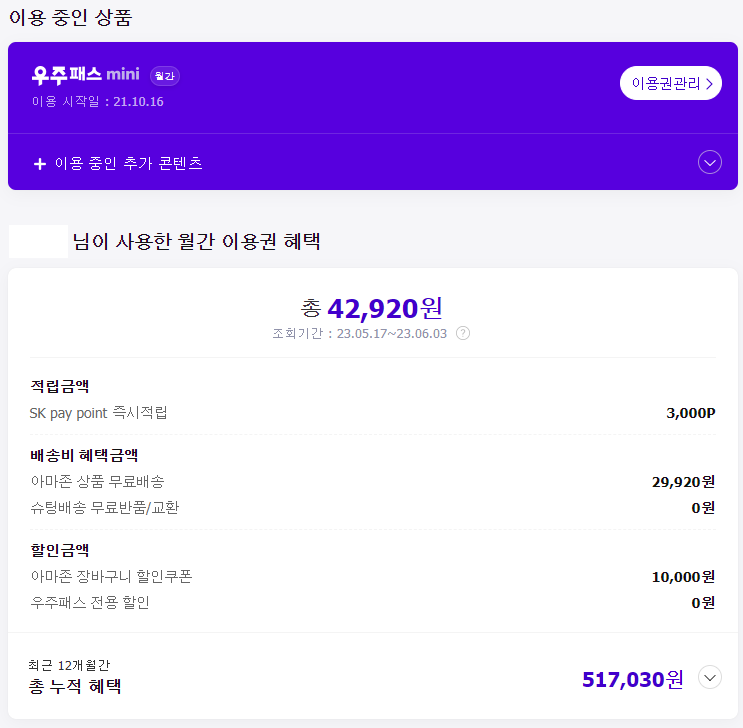Click SK pay point 즉시적립 row

tap(372, 413)
